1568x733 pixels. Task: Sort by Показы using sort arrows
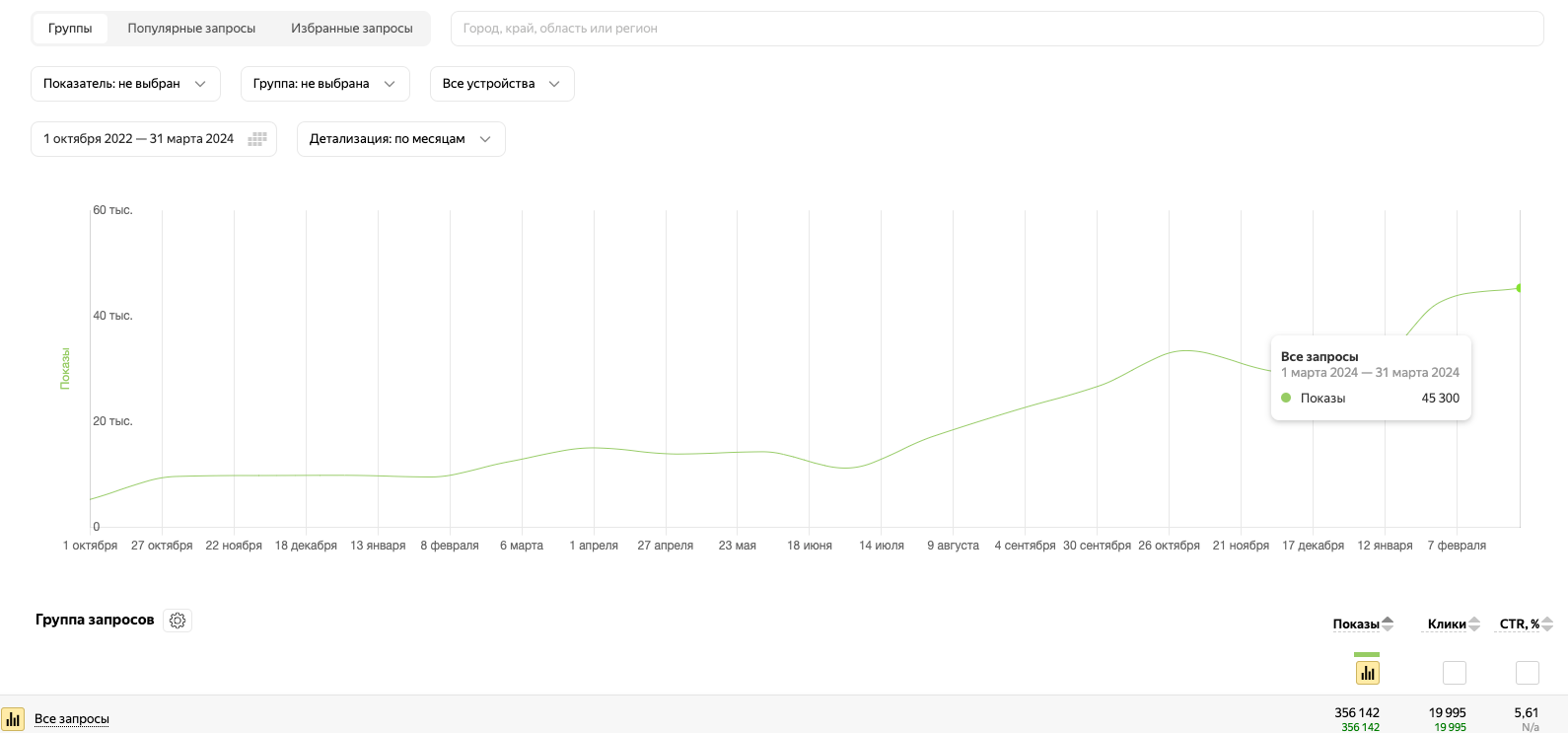[x=1388, y=623]
